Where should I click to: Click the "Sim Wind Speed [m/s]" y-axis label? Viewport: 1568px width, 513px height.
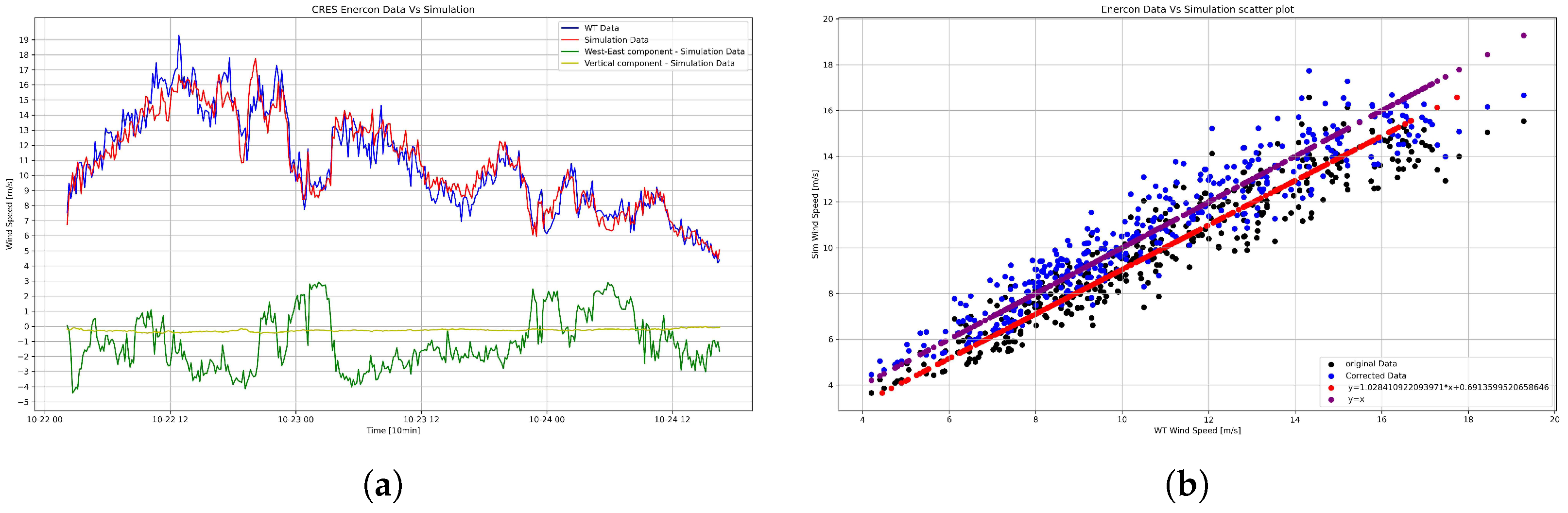tap(815, 214)
